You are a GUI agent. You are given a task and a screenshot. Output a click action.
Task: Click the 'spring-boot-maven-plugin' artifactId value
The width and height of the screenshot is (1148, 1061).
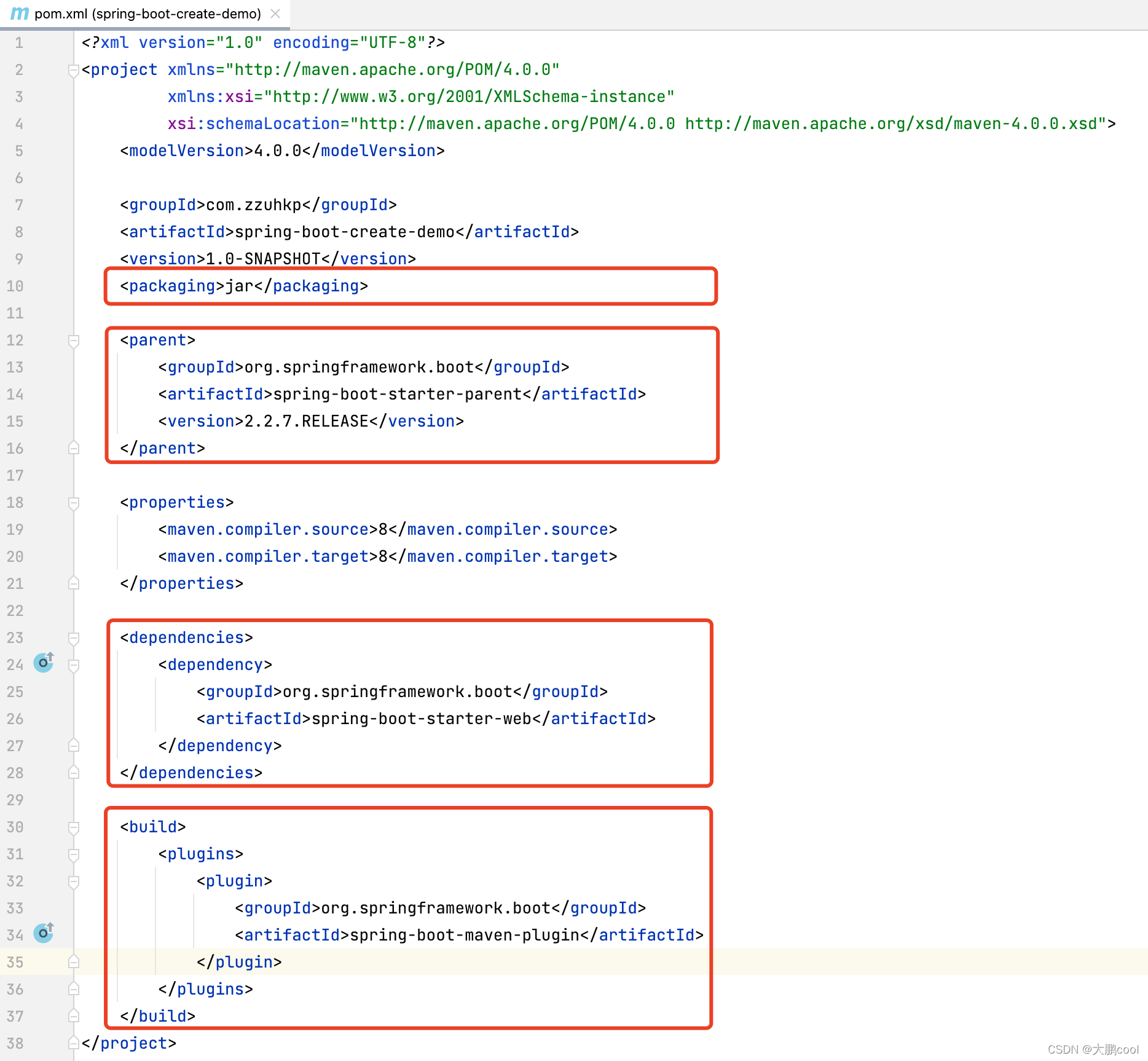point(465,936)
